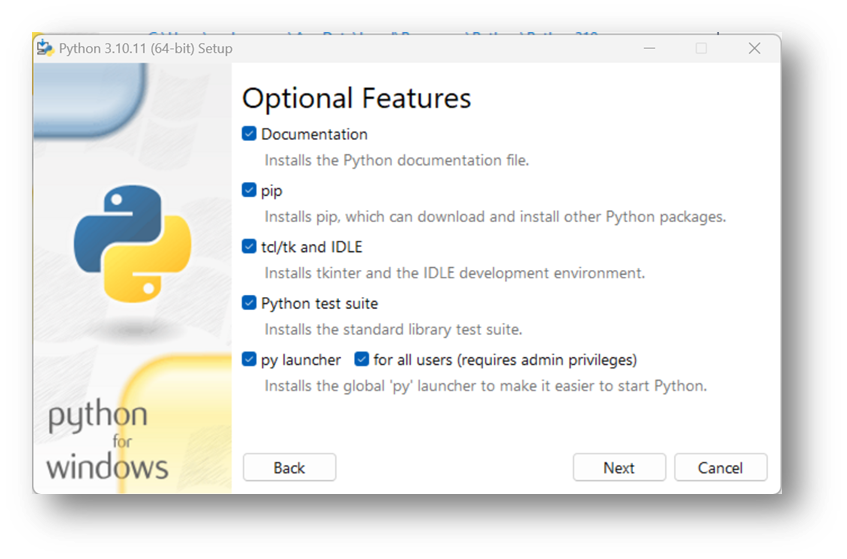The height and width of the screenshot is (559, 847).
Task: Cancel the Python installation
Action: [720, 468]
